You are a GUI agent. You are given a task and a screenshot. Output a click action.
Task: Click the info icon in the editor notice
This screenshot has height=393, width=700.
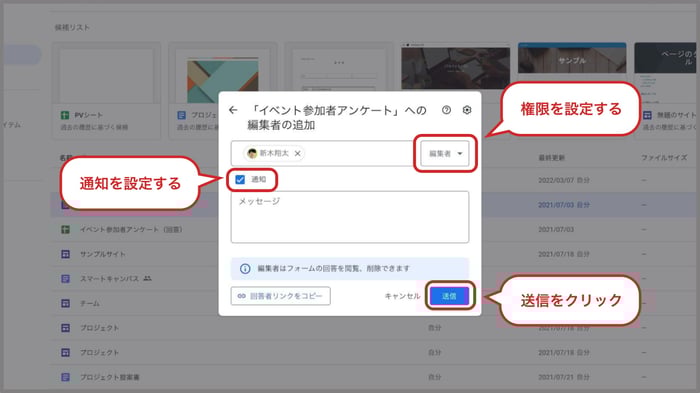pos(245,268)
